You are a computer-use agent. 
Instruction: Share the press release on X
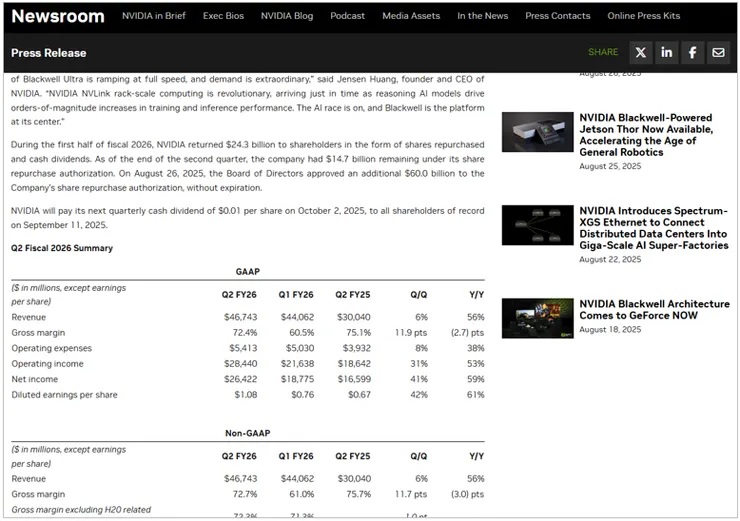pos(641,52)
